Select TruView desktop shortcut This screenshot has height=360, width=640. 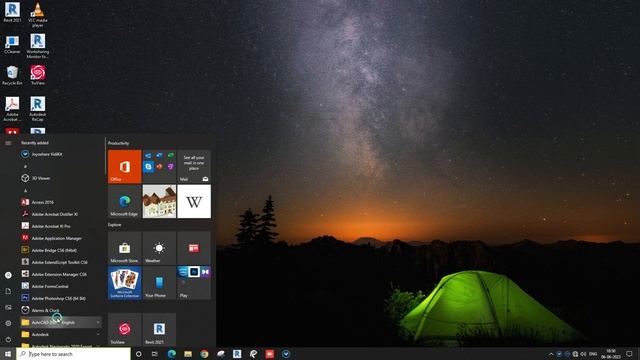(38, 75)
